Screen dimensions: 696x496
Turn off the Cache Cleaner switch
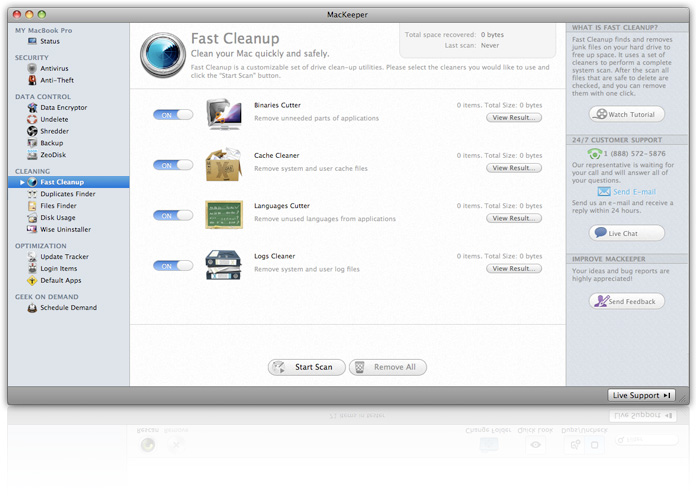173,165
